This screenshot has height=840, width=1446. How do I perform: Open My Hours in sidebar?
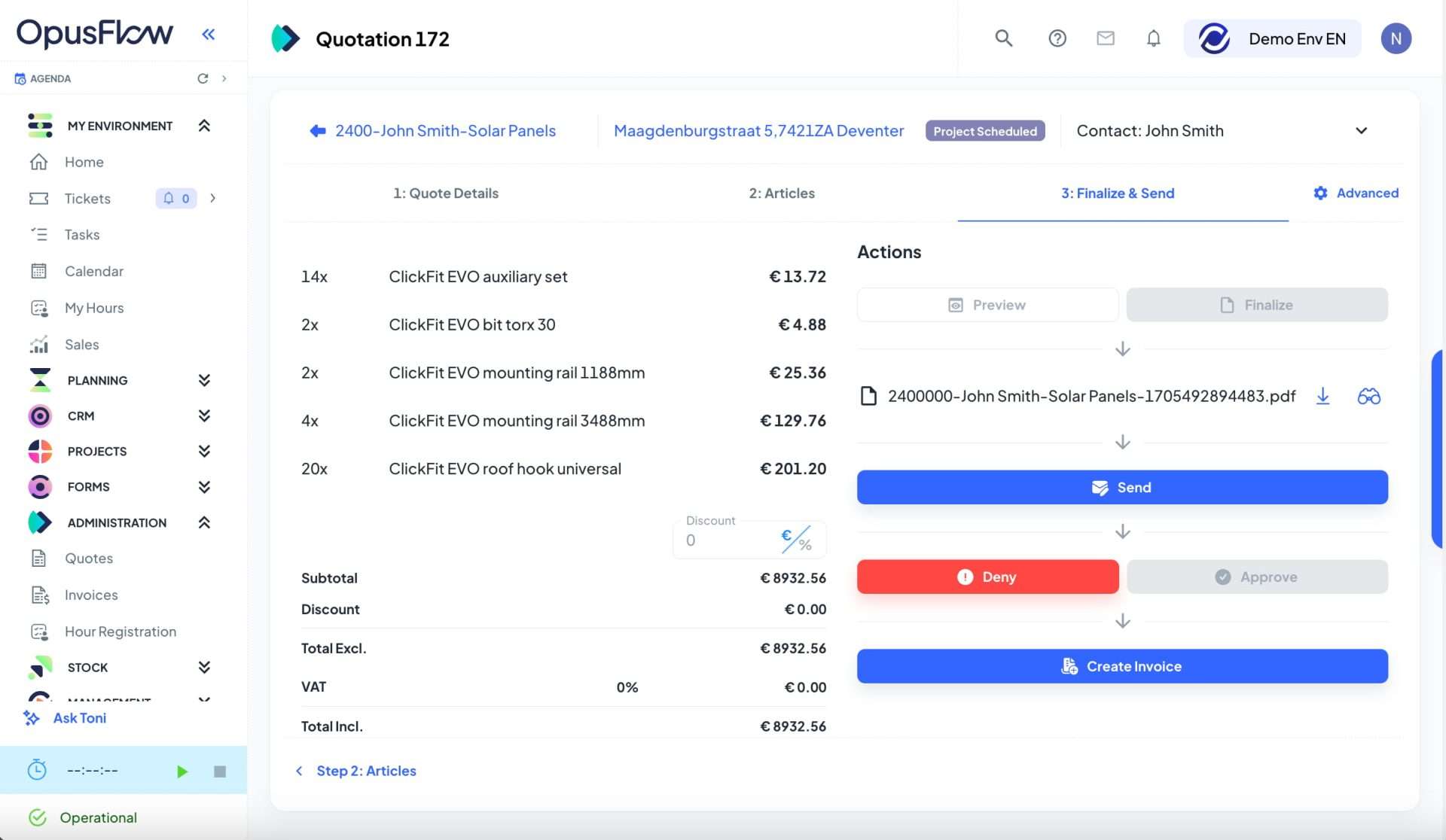tap(94, 308)
